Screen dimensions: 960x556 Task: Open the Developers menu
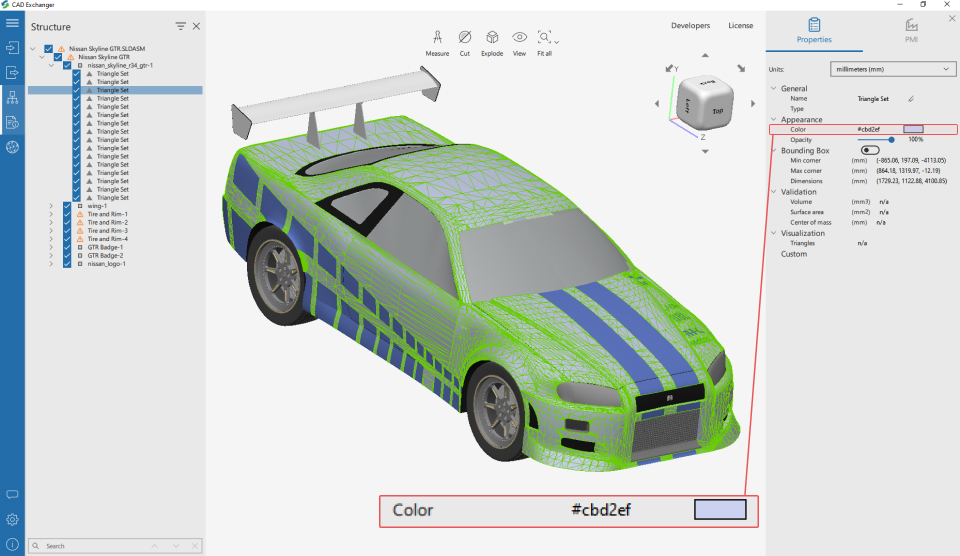(x=691, y=26)
